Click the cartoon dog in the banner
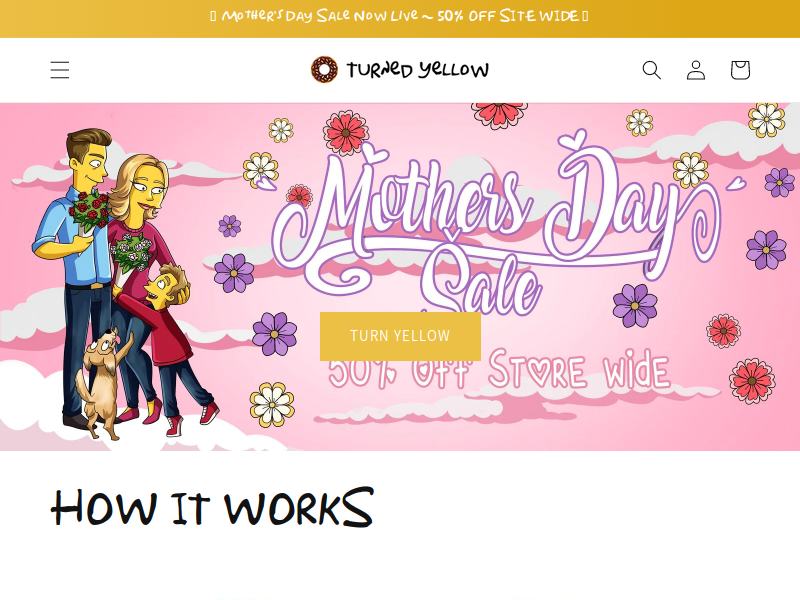 [98, 383]
